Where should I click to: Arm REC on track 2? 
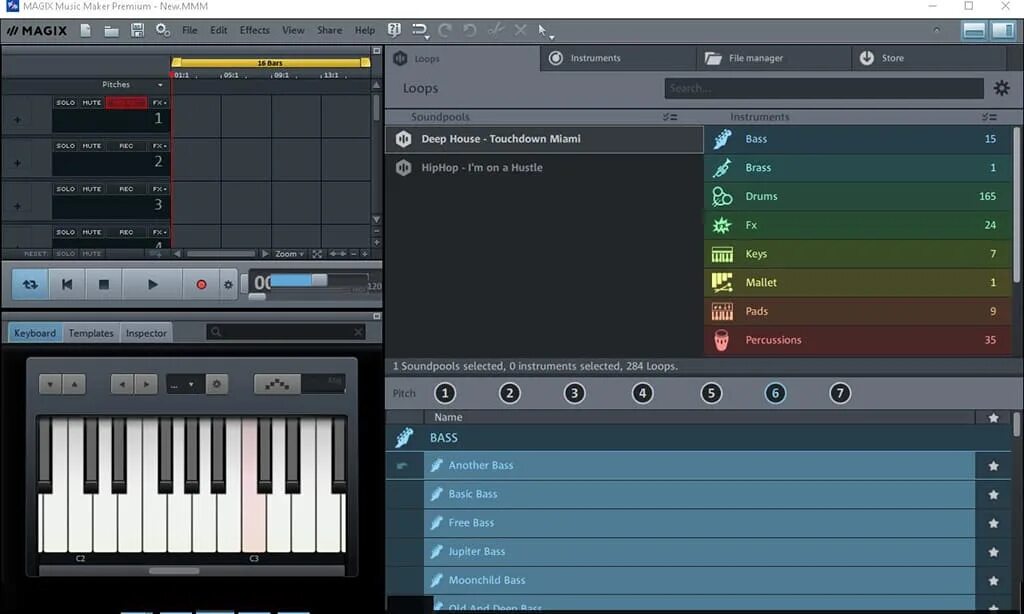(126, 146)
